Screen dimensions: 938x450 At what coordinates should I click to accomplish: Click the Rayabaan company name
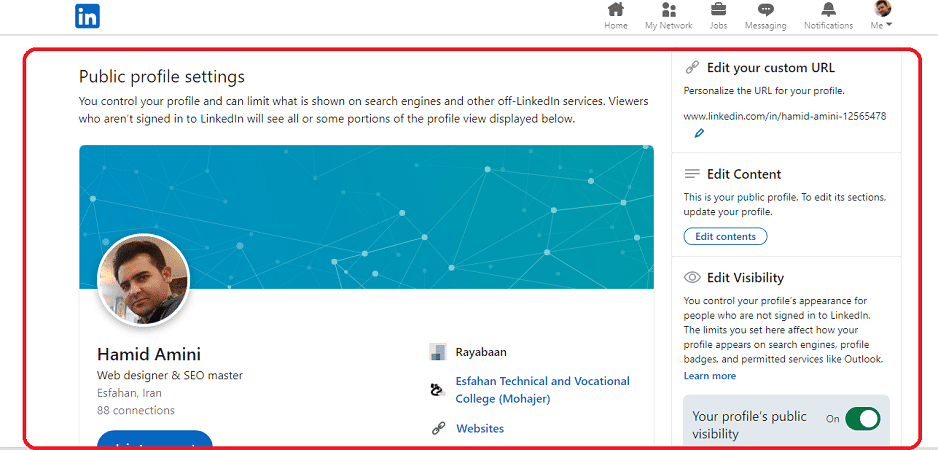tap(481, 352)
